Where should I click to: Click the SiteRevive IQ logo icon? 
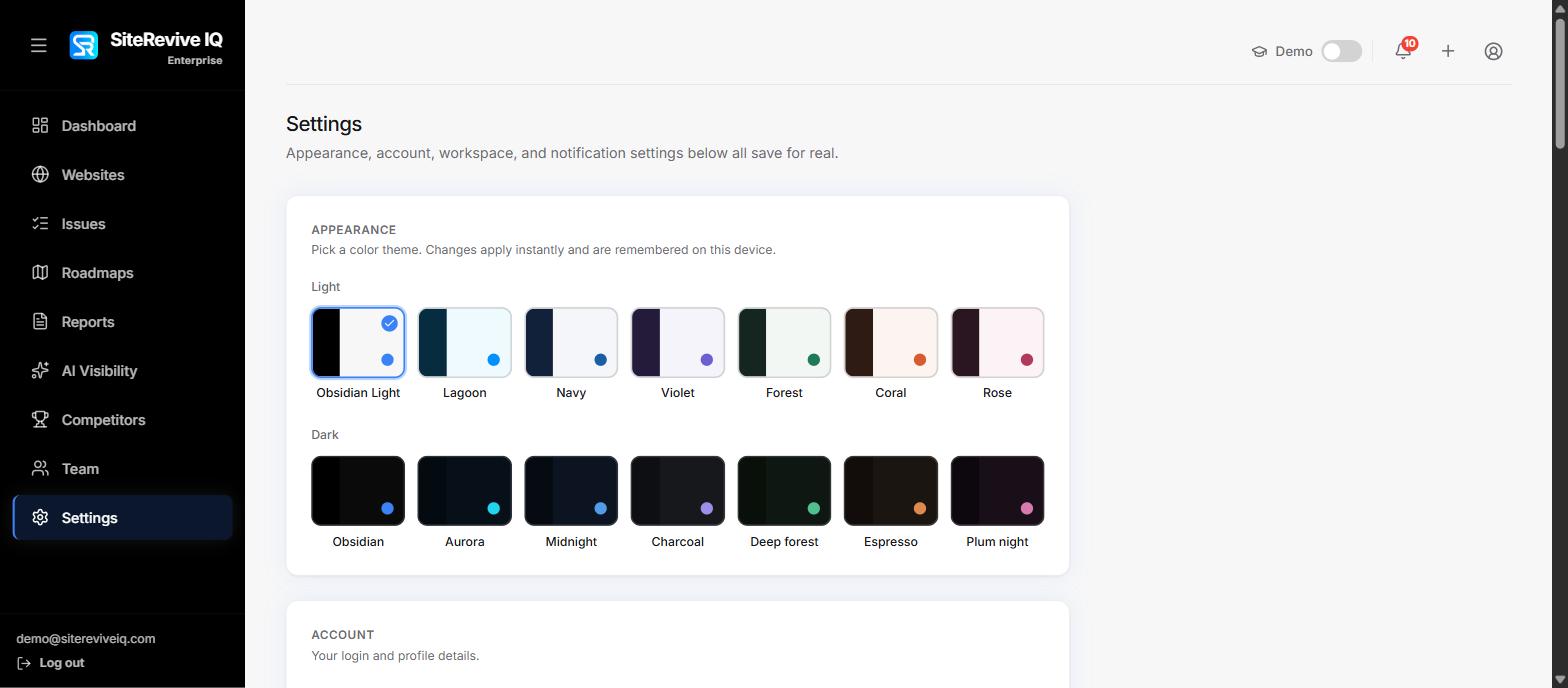point(84,45)
